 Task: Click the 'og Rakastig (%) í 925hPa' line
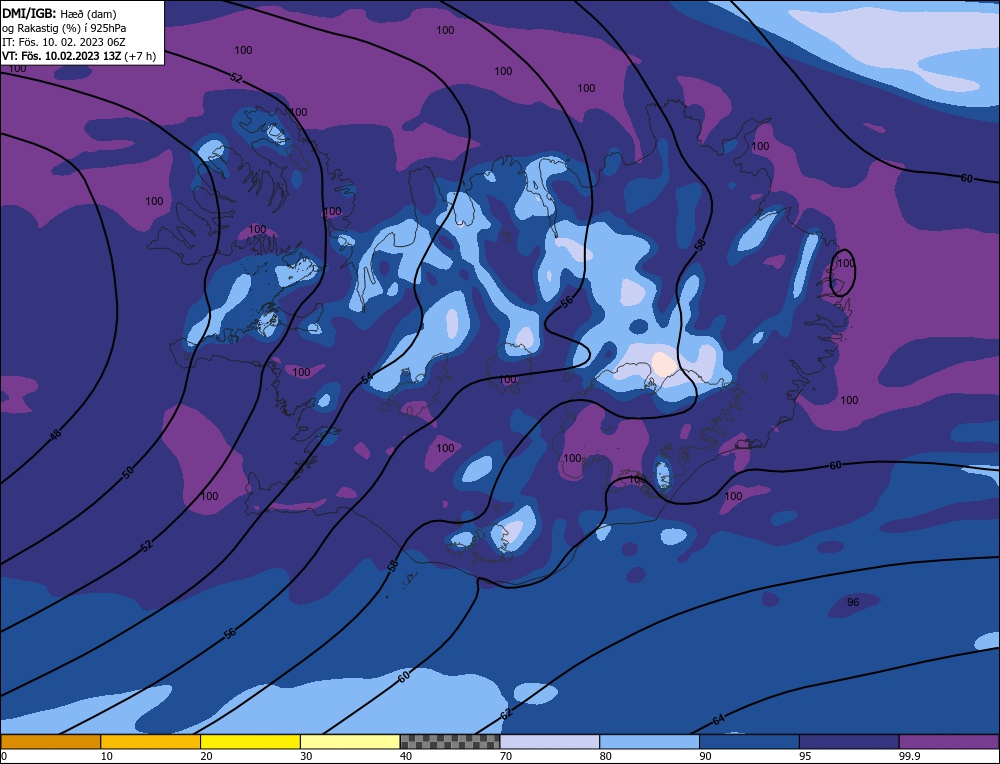coord(64,28)
